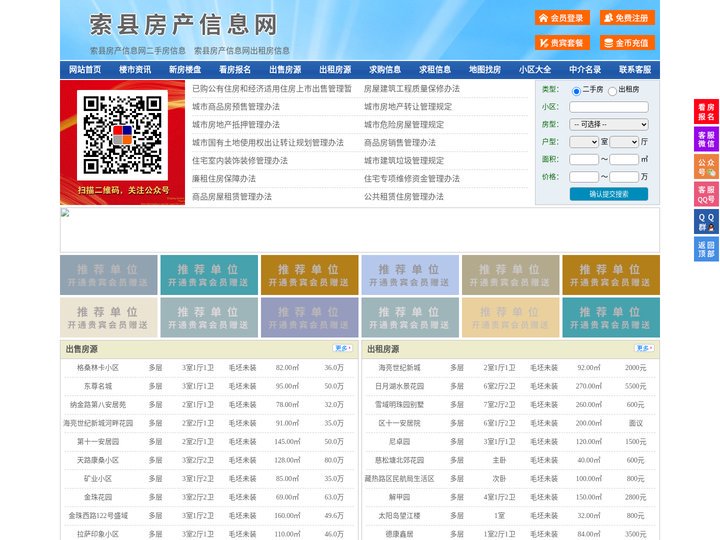Click the 客服QQ号 sidebar icon

tap(706, 194)
